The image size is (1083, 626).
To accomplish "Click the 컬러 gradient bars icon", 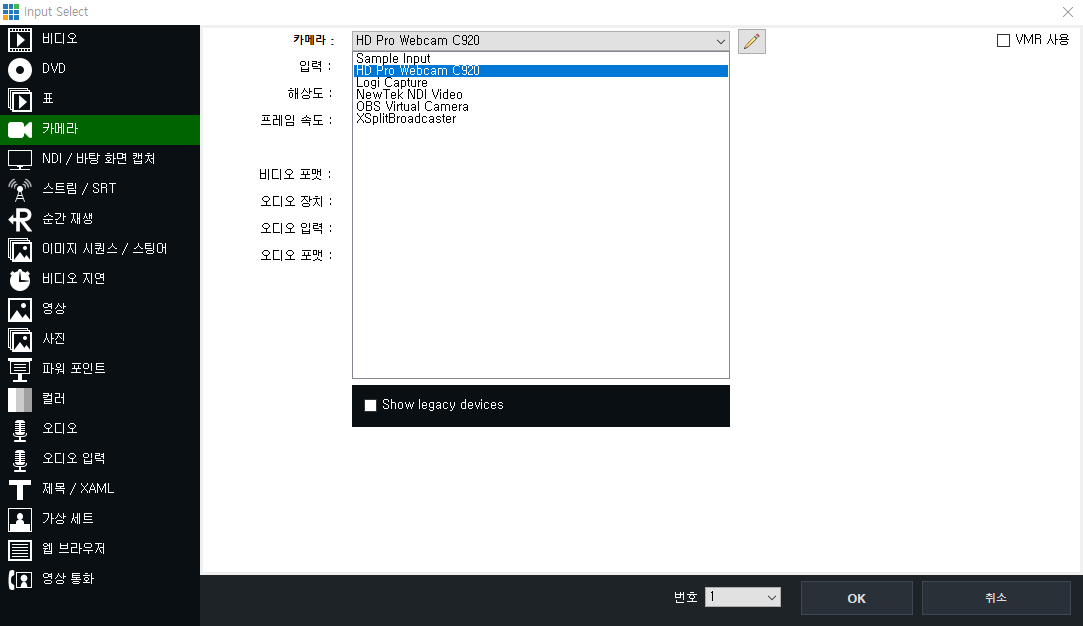I will tap(19, 399).
